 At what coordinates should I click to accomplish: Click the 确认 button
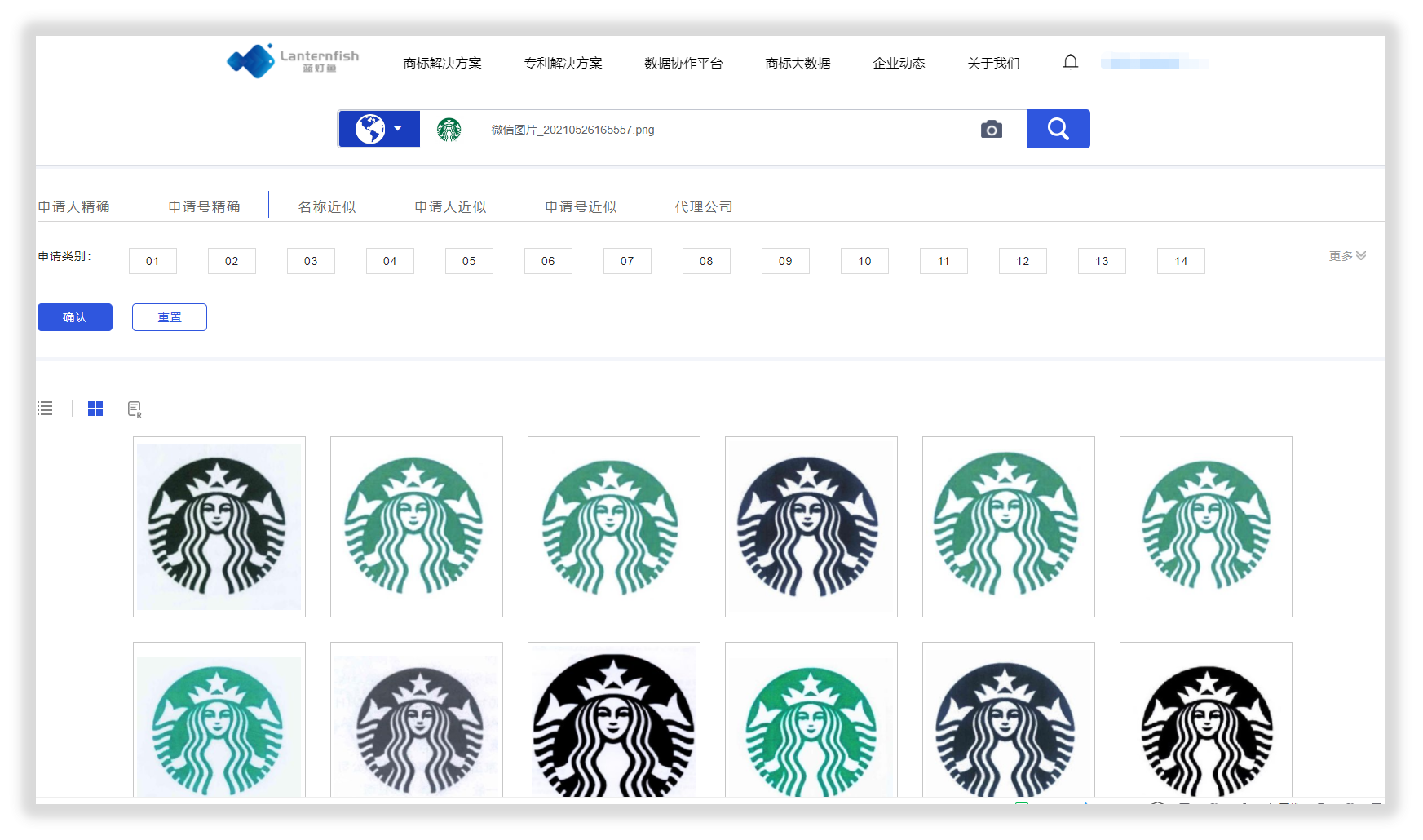75,317
